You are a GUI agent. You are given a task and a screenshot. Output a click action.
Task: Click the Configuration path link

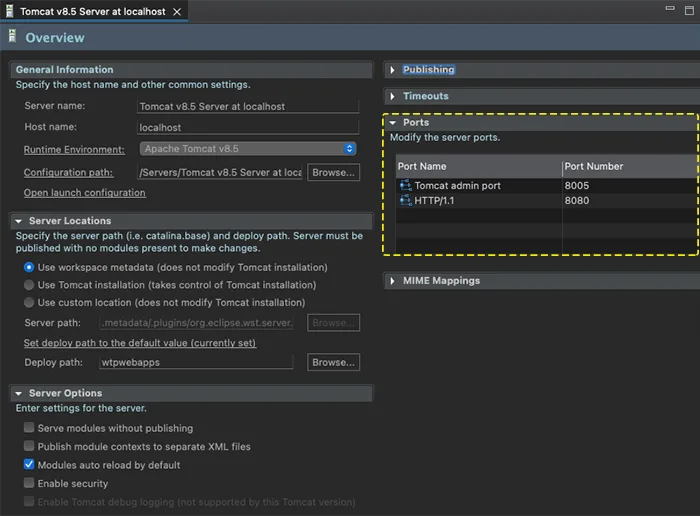click(x=68, y=172)
